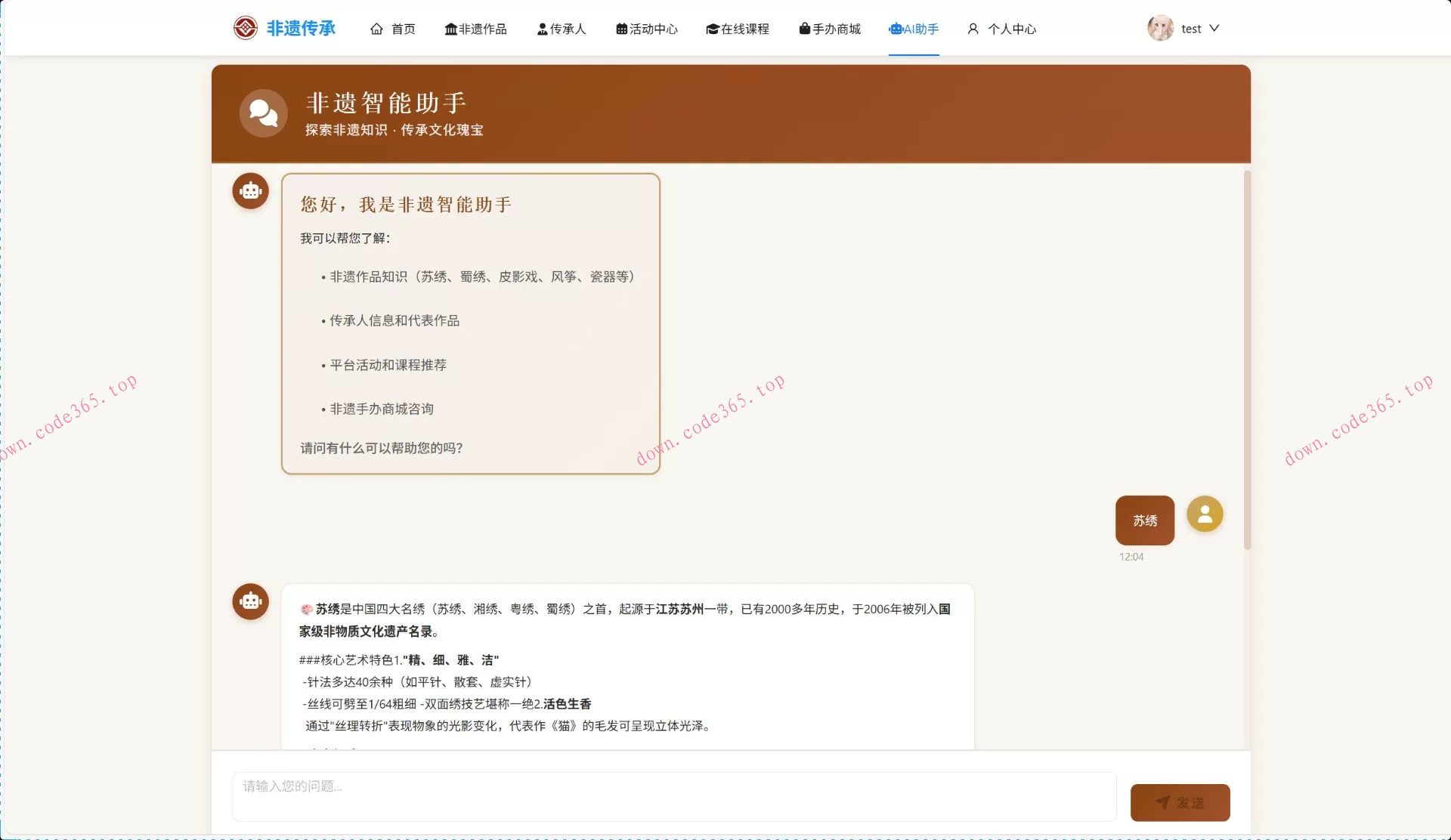Click the paper plane icon on send button
This screenshot has height=840, width=1451.
[x=1163, y=802]
